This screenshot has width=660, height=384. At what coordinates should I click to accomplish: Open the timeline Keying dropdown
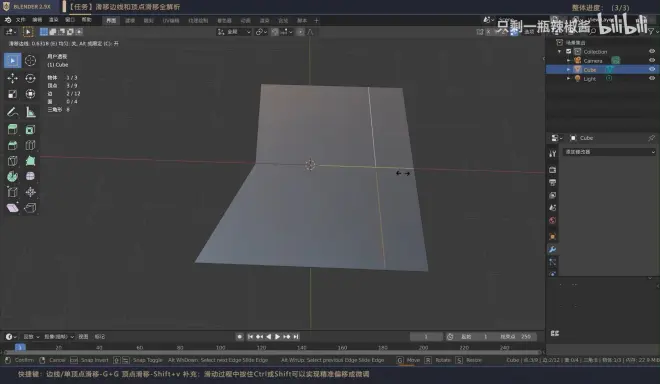59,336
